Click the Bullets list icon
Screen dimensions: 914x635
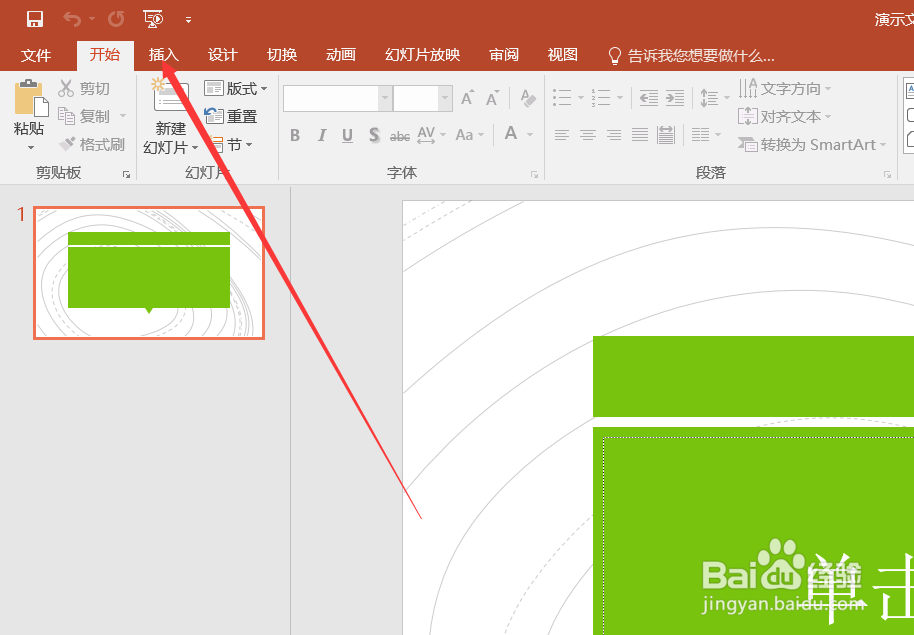click(x=562, y=97)
